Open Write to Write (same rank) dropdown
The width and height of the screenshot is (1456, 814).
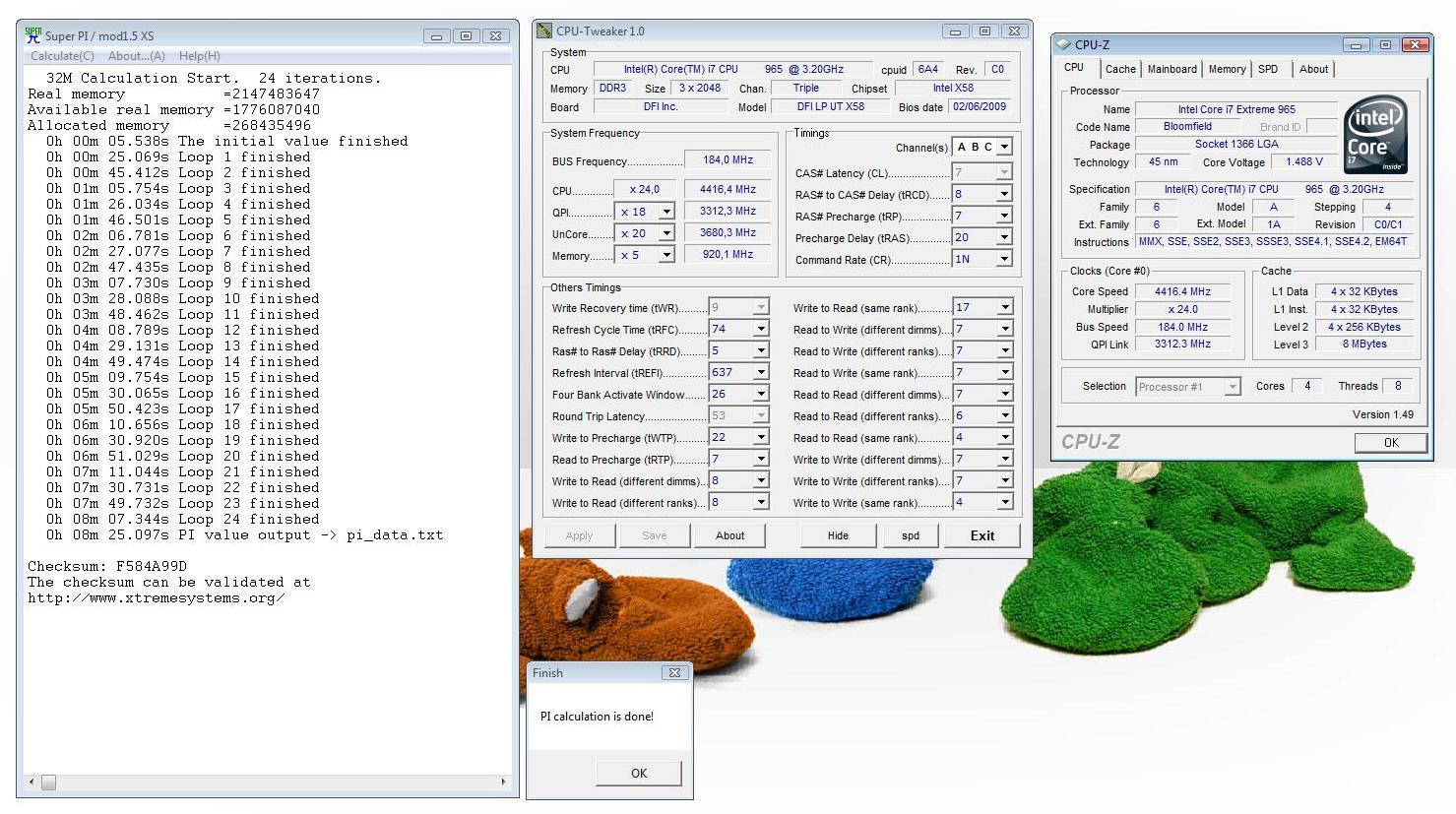[1005, 503]
